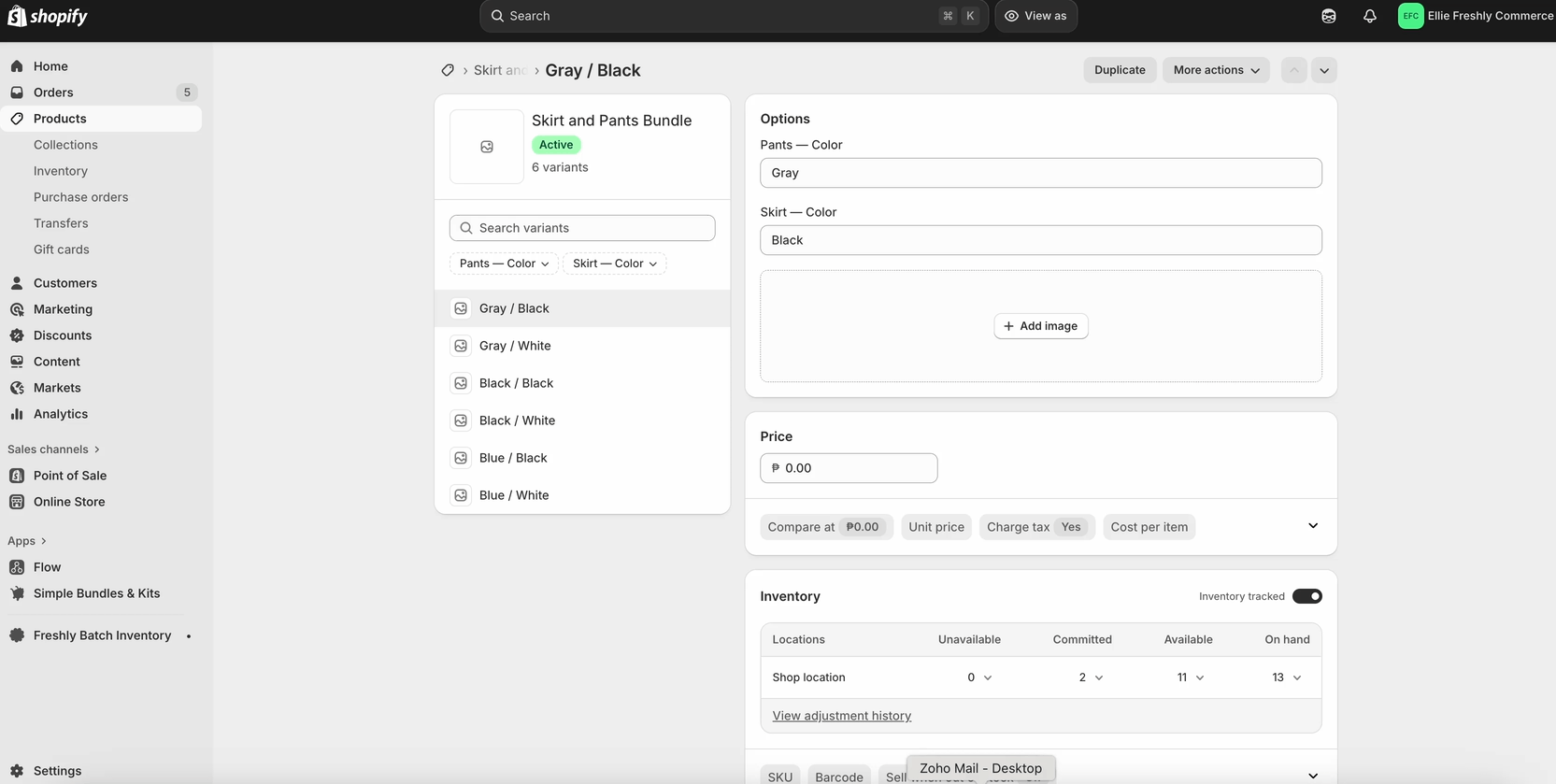This screenshot has width=1556, height=784.
Task: Open Collections in the sidebar
Action: tap(65, 145)
